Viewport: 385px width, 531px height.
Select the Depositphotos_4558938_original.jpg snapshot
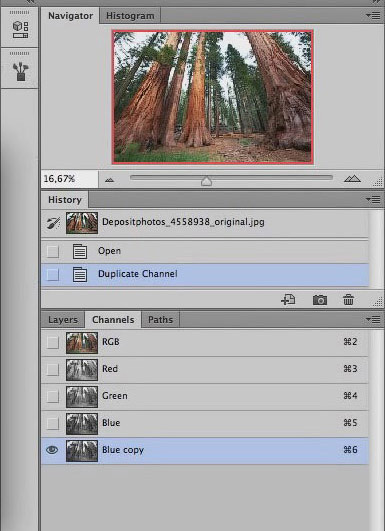(205, 223)
